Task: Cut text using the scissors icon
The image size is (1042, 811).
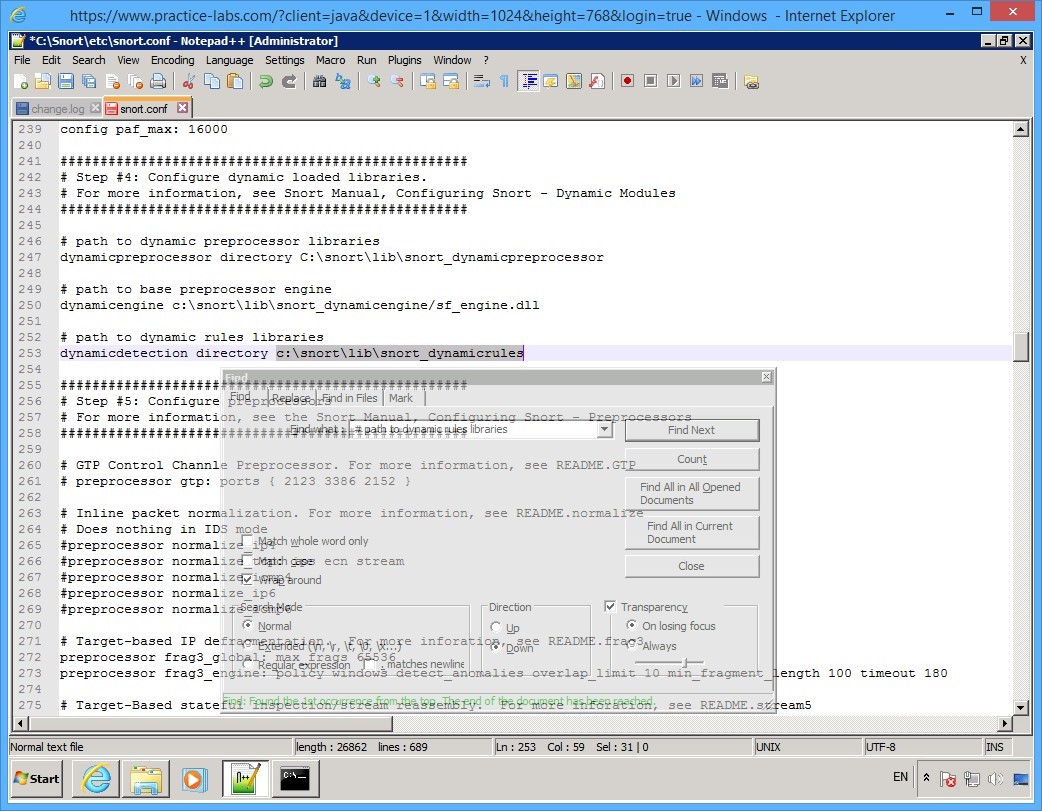Action: click(x=188, y=81)
